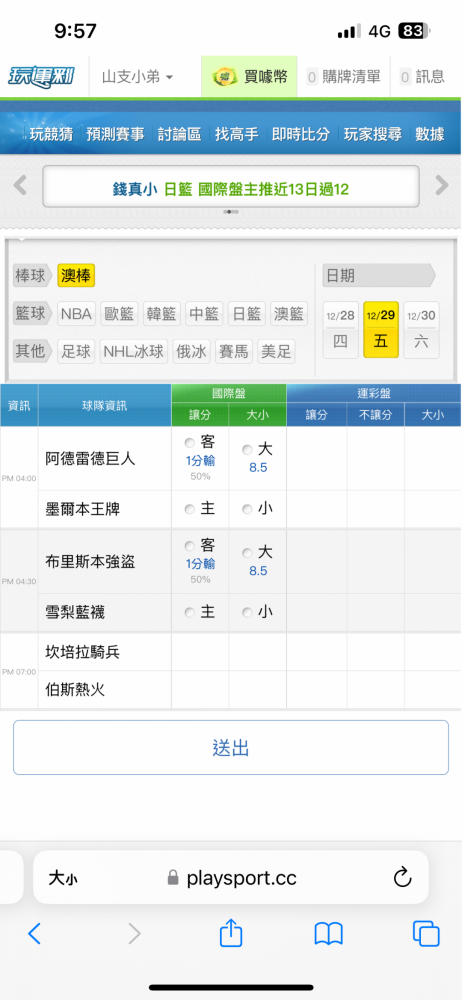Select the 賽馬 league tab
Screen dimensions: 462x1000
click(234, 351)
